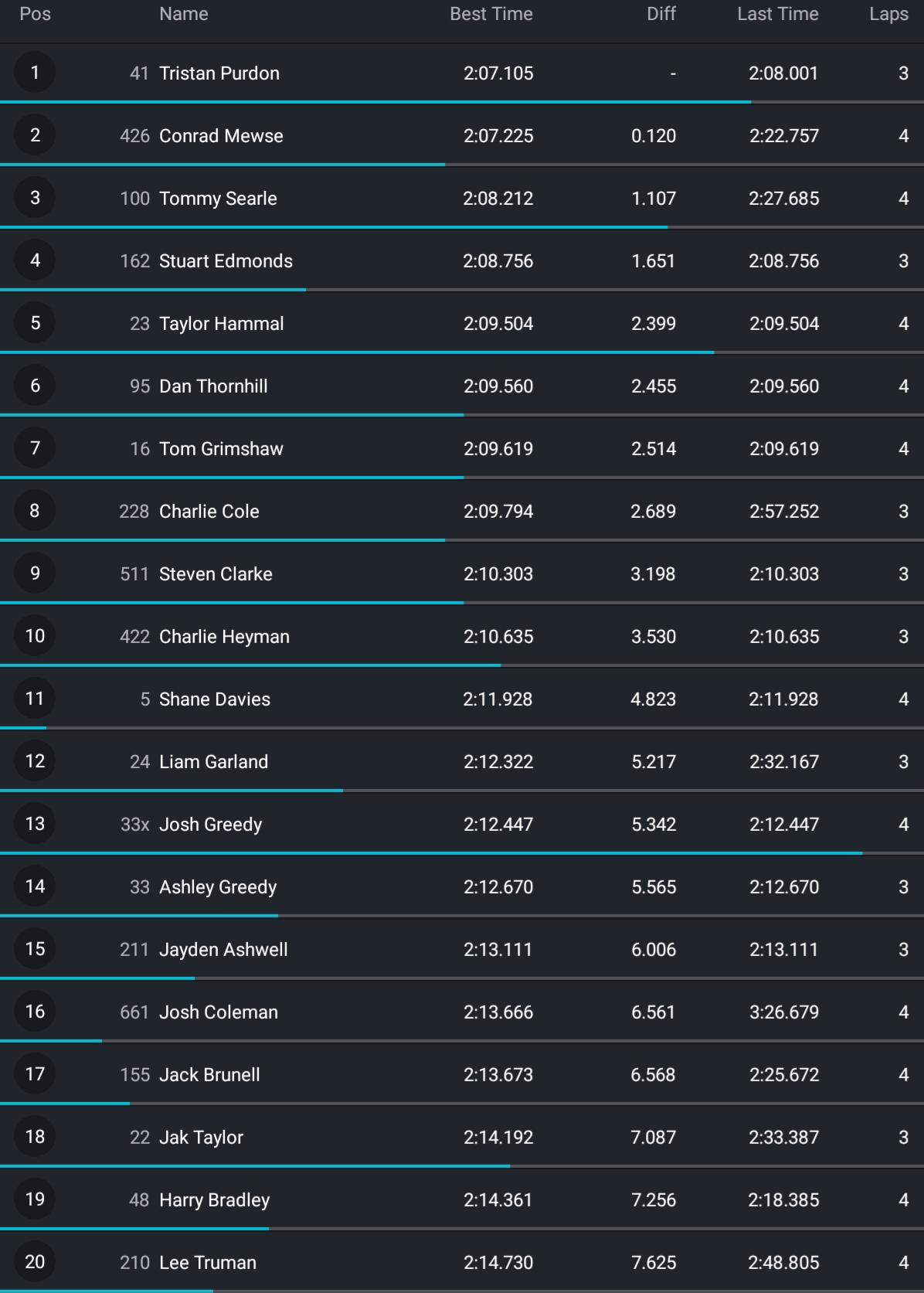Image resolution: width=924 pixels, height=1293 pixels.
Task: Click Josh Greedy's lap progress bar
Action: click(462, 853)
